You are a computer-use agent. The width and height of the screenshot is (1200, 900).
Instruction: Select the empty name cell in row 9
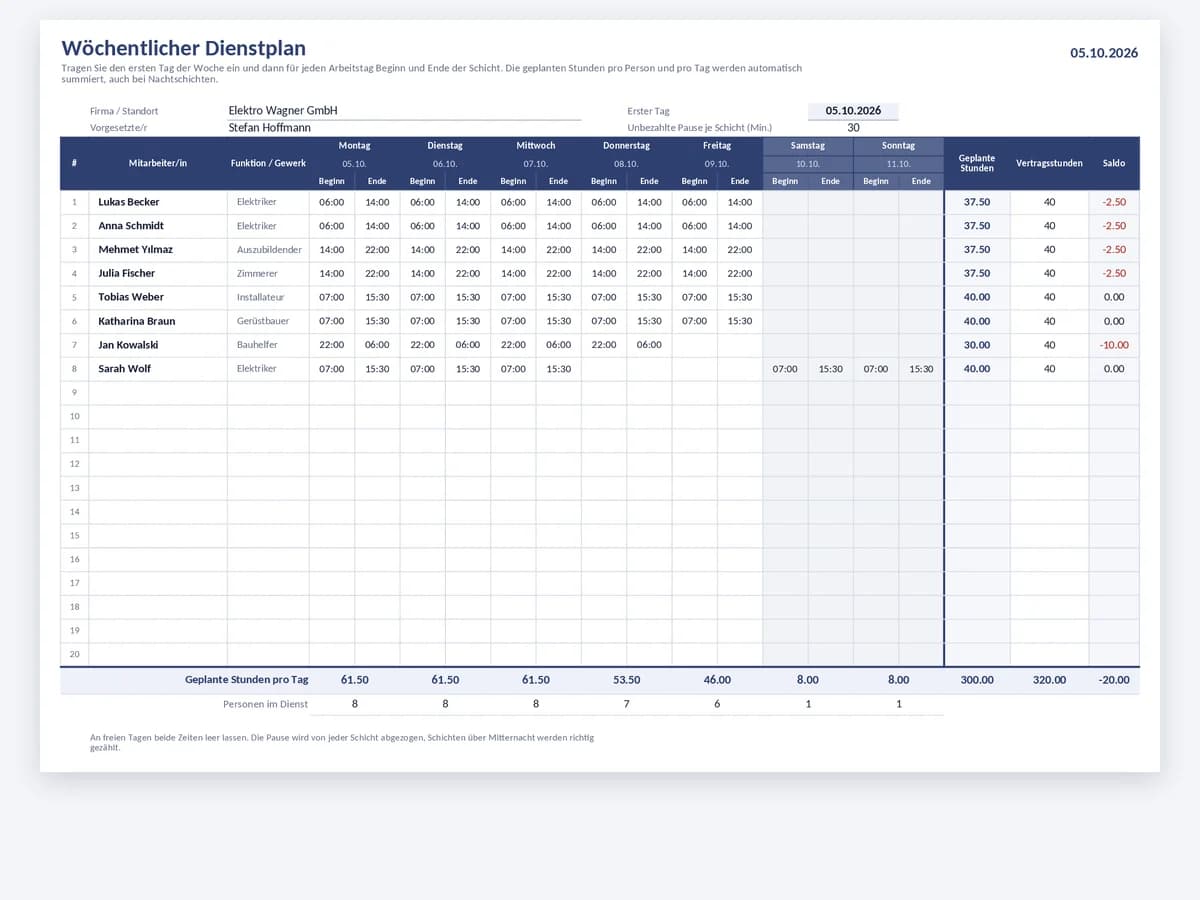(x=158, y=393)
